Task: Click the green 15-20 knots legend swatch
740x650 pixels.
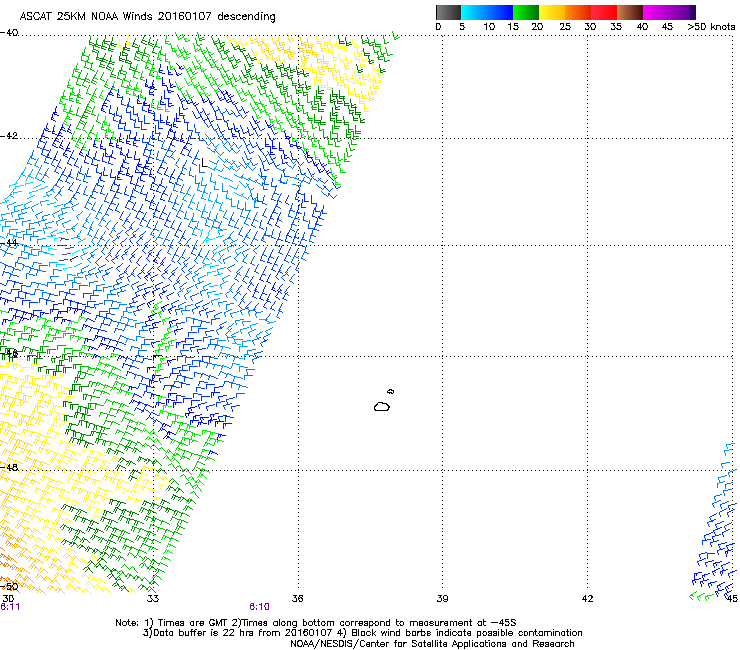Action: pyautogui.click(x=526, y=12)
